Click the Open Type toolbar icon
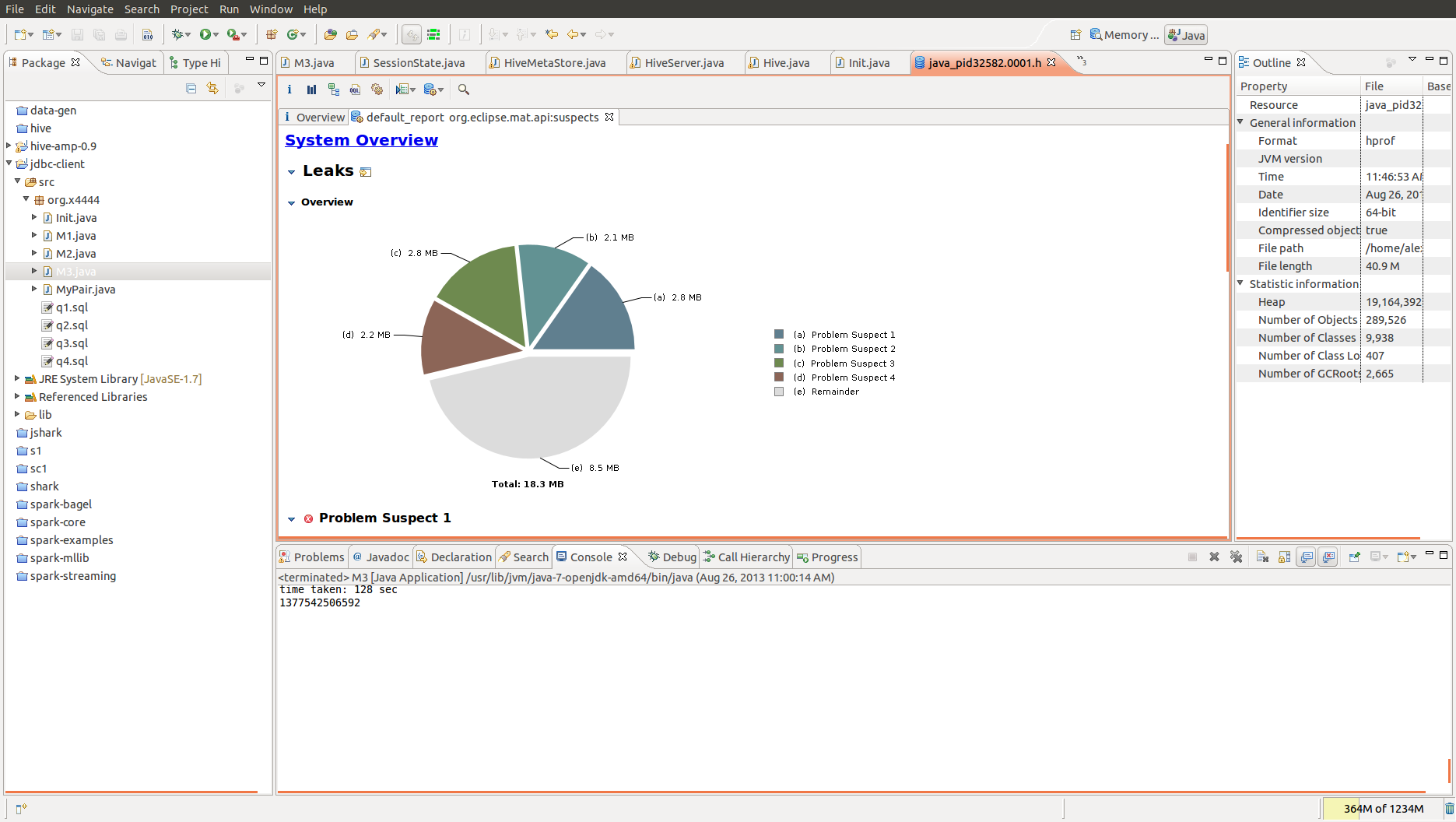 click(331, 34)
